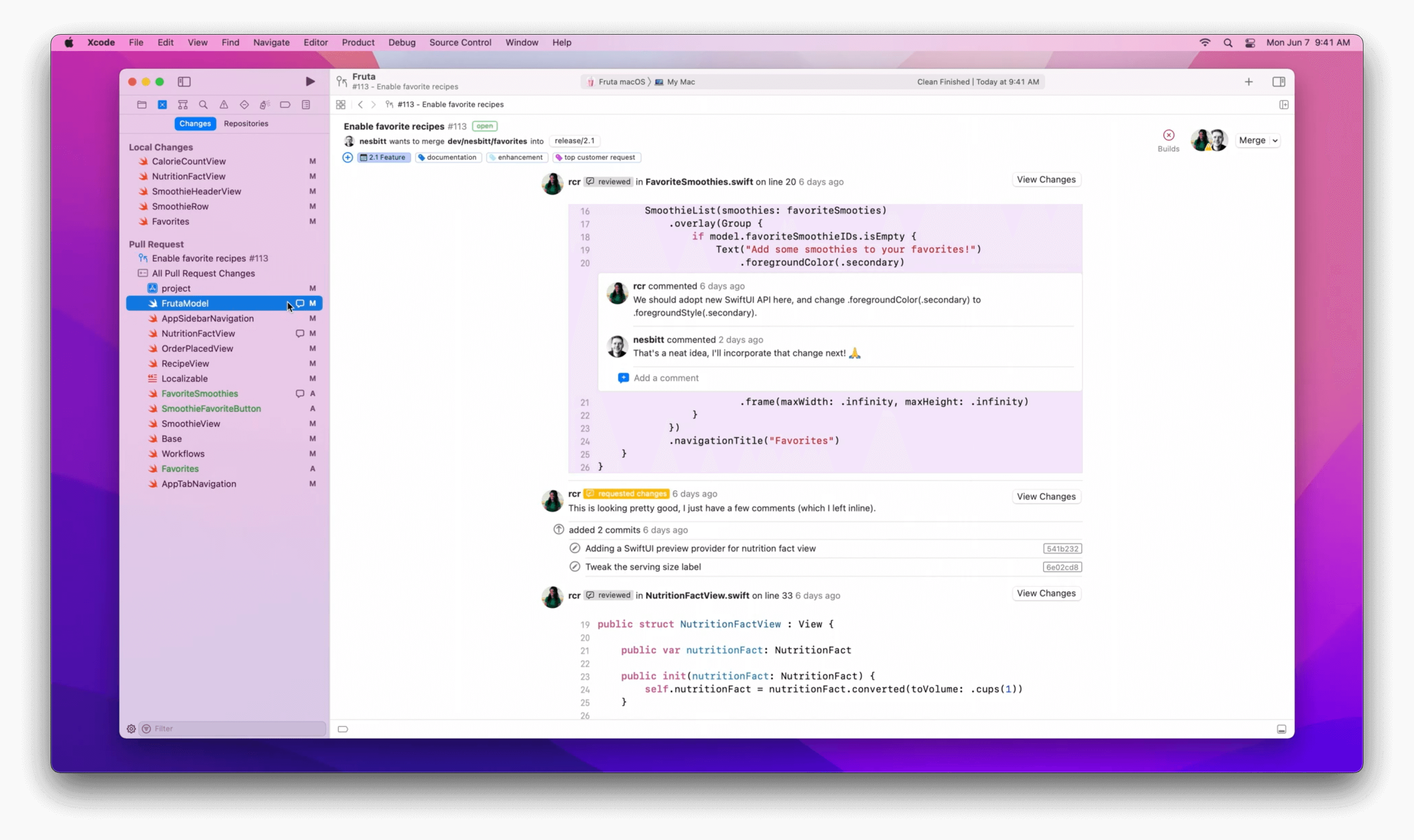Expand the Local Changes section
Viewport: 1414px width, 840px height.
160,147
